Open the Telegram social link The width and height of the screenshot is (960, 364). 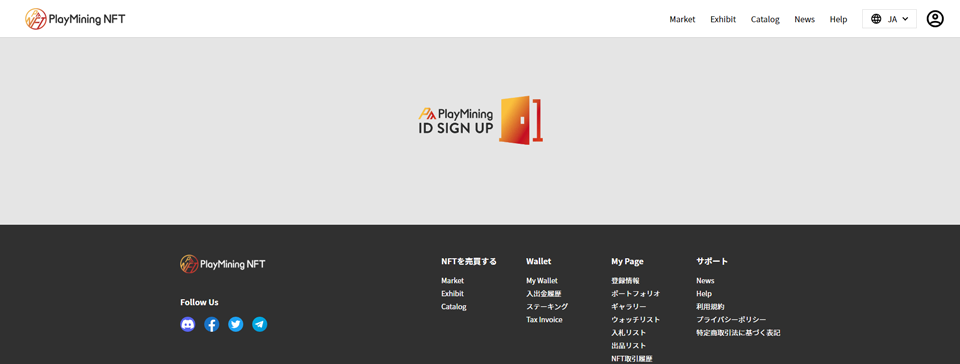(260, 324)
